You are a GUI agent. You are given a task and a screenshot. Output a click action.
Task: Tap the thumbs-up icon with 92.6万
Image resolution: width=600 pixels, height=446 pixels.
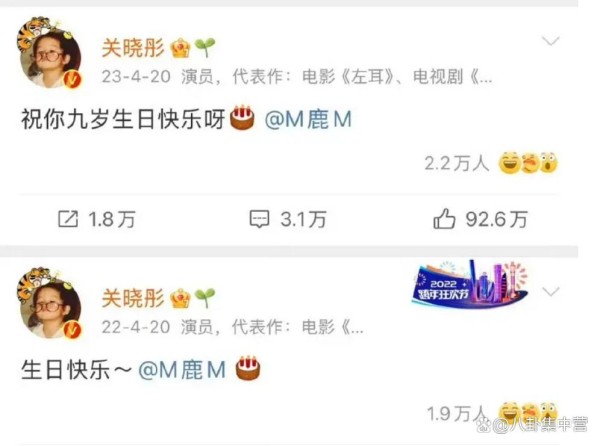coord(444,219)
